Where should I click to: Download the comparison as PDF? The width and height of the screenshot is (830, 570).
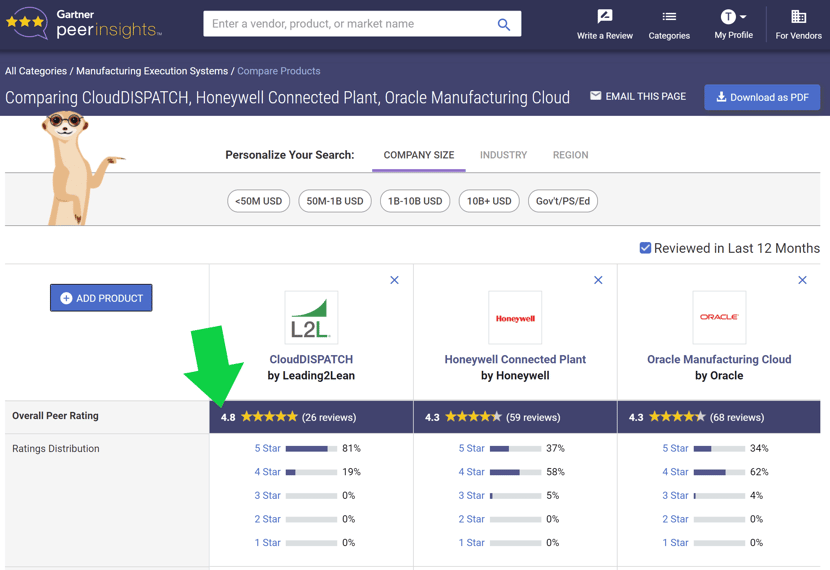coord(762,97)
